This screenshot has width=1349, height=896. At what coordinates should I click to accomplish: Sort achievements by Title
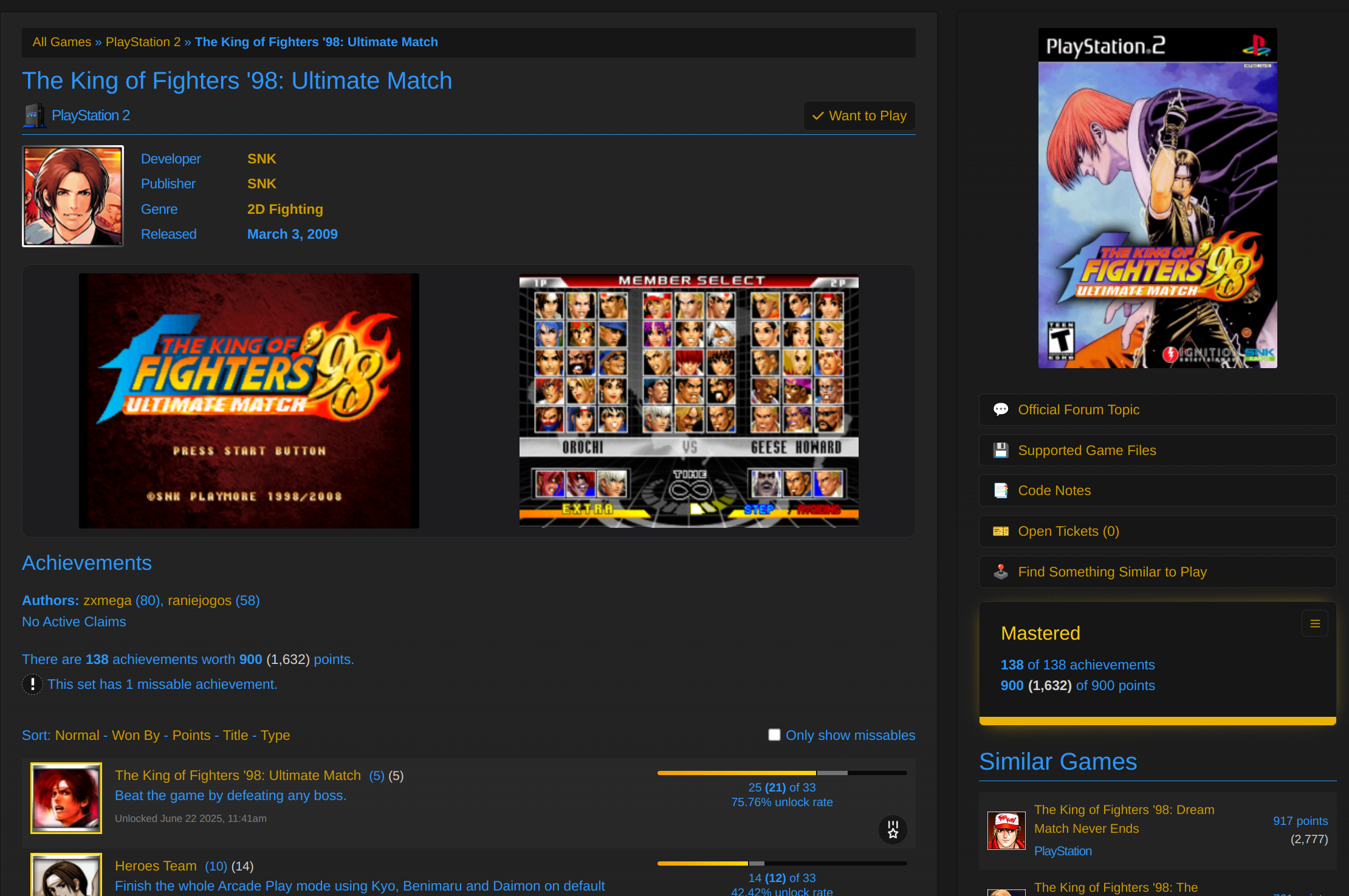point(236,735)
